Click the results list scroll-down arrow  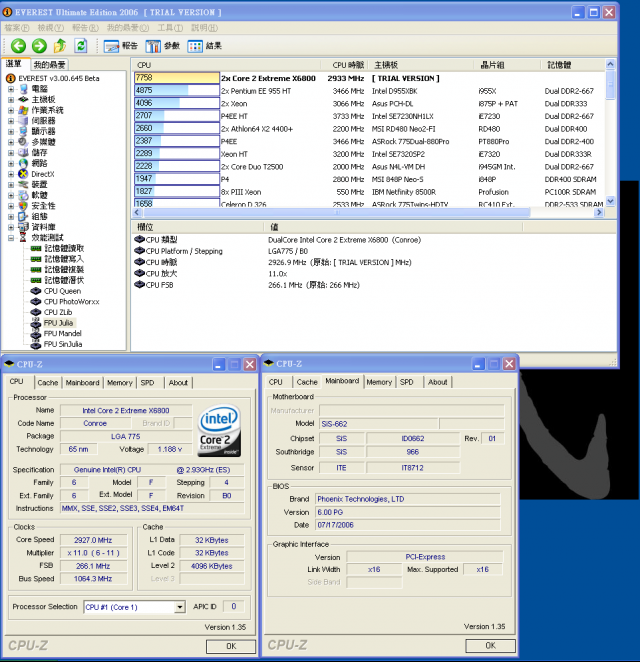[610, 201]
